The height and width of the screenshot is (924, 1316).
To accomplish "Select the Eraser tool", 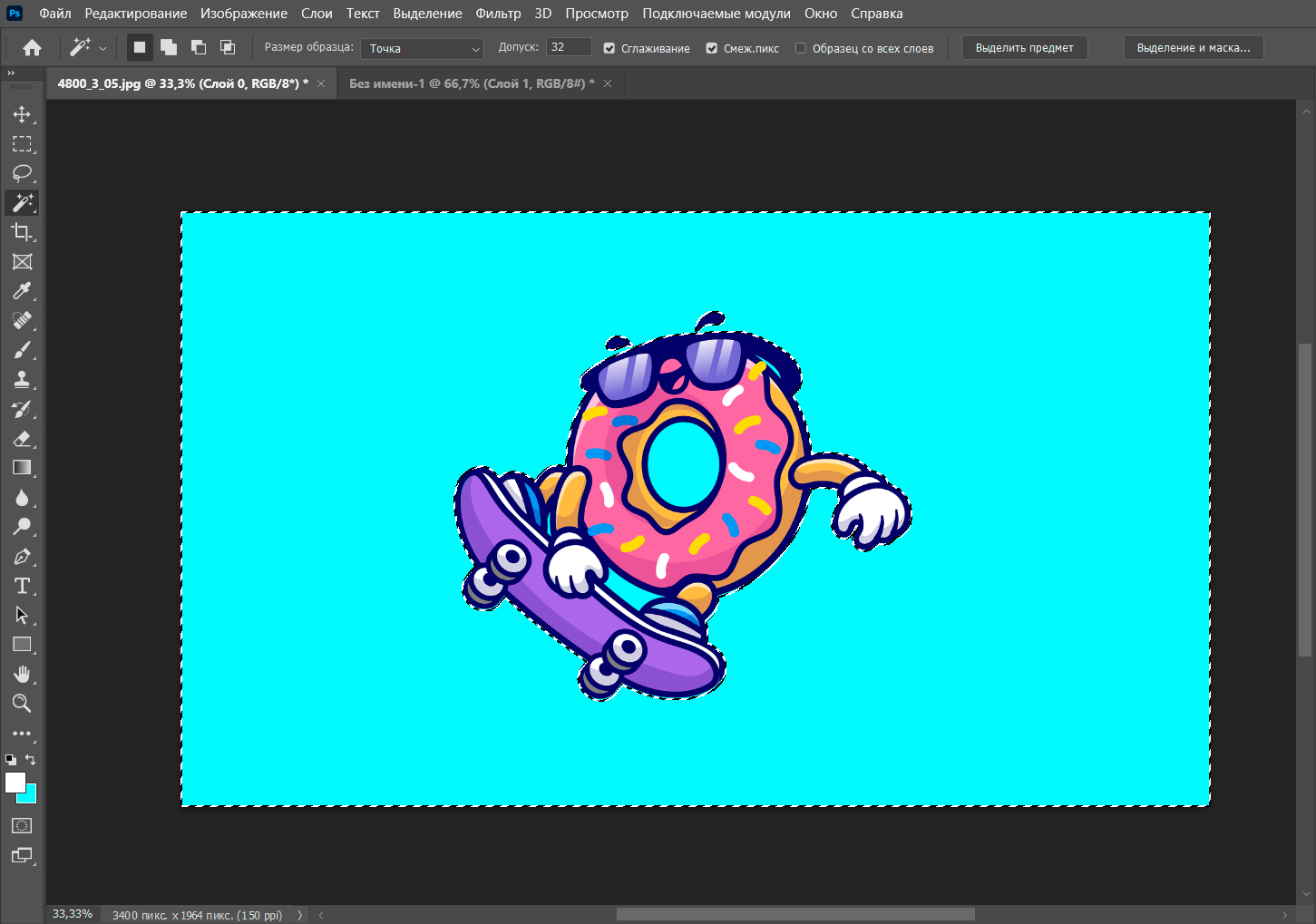I will pos(22,439).
